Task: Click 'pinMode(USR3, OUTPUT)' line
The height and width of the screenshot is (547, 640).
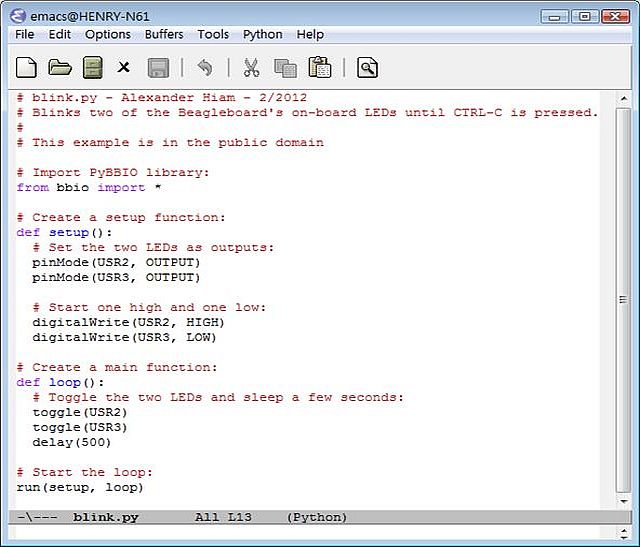Action: [116, 277]
